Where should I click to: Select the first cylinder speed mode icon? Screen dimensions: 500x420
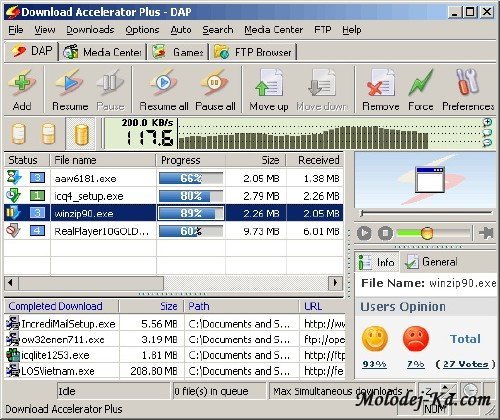pos(19,133)
